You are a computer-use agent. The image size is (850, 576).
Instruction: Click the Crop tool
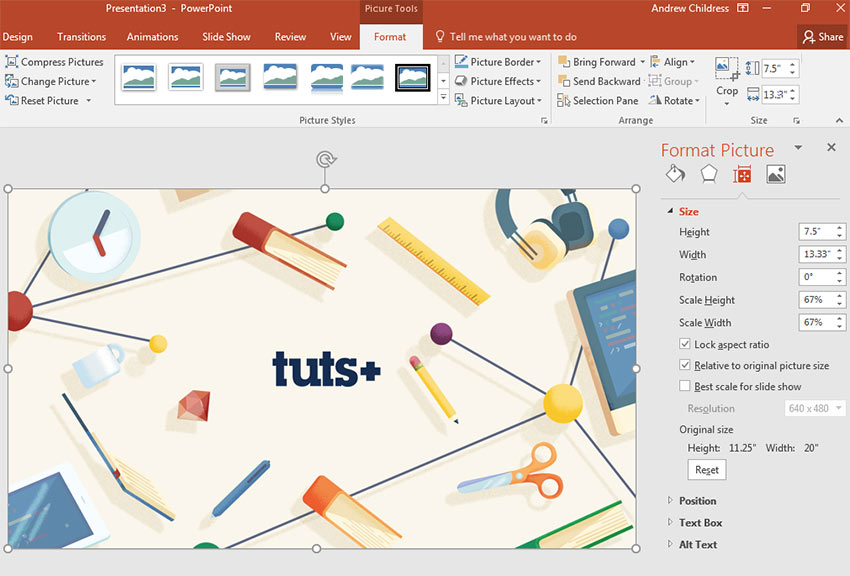point(727,80)
